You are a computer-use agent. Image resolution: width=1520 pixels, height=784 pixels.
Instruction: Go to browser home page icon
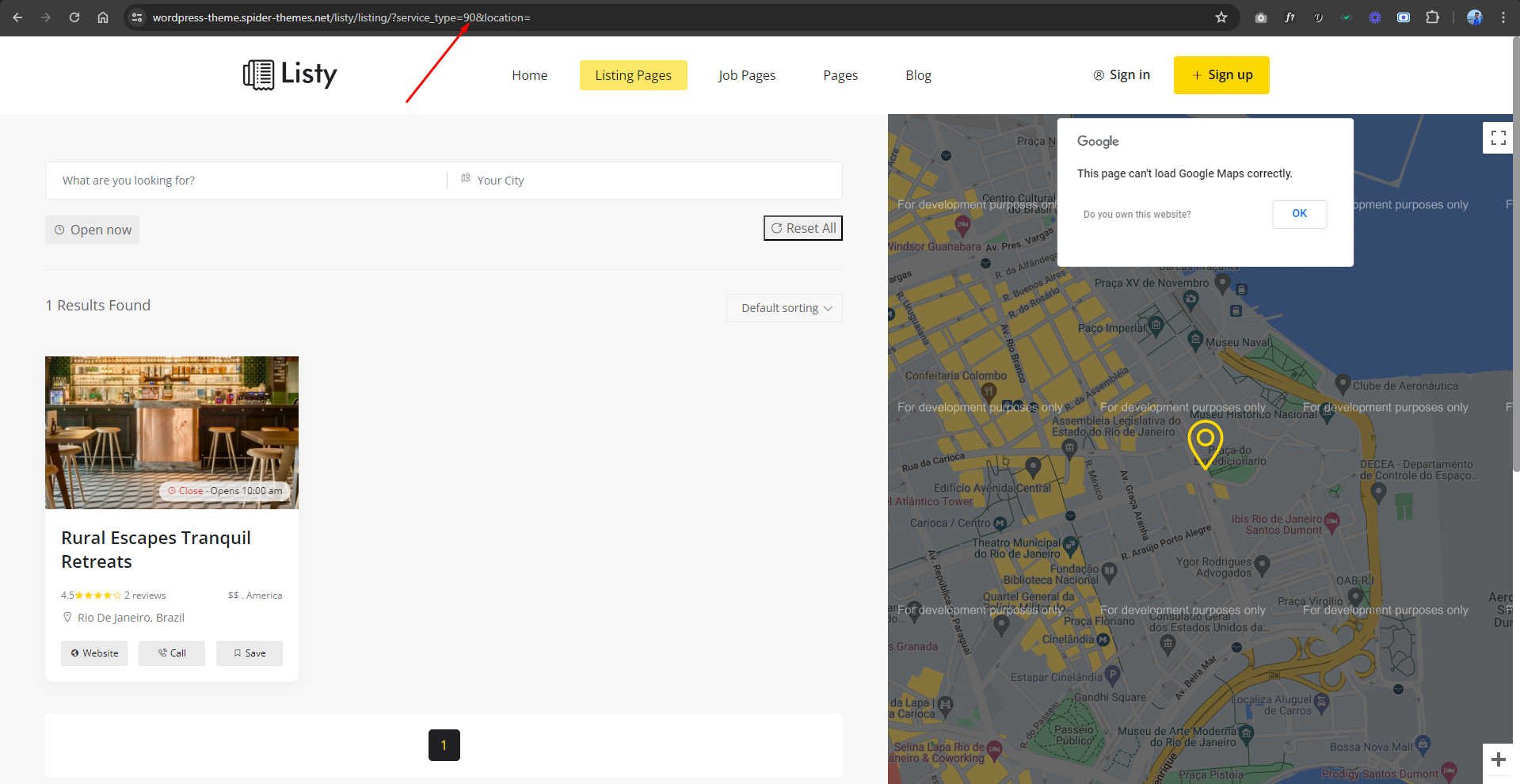coord(103,17)
